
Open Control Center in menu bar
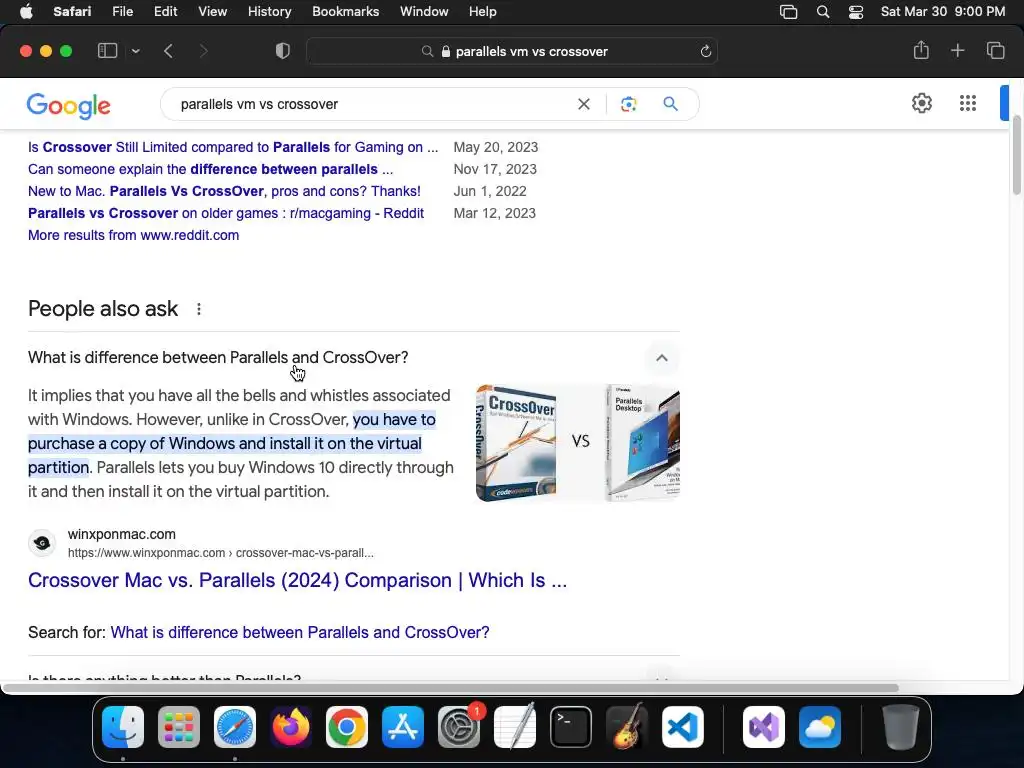click(856, 12)
